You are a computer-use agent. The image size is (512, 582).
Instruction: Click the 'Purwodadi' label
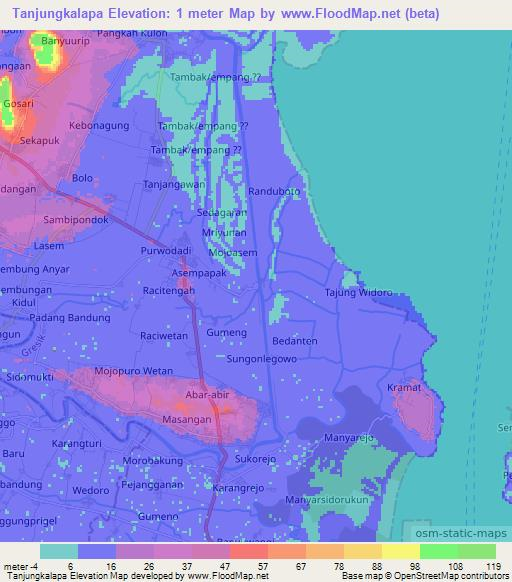point(166,251)
